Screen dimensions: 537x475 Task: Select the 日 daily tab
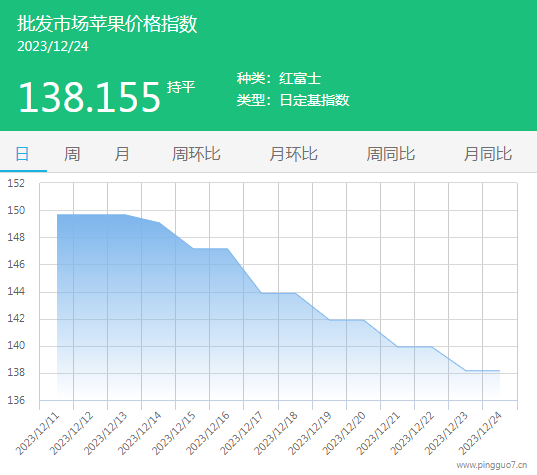pyautogui.click(x=23, y=154)
